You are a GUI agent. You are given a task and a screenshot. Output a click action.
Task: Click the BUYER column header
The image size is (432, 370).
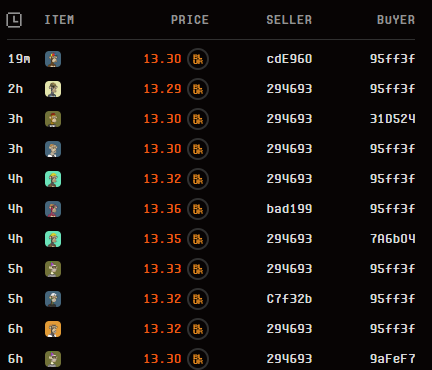coord(396,20)
